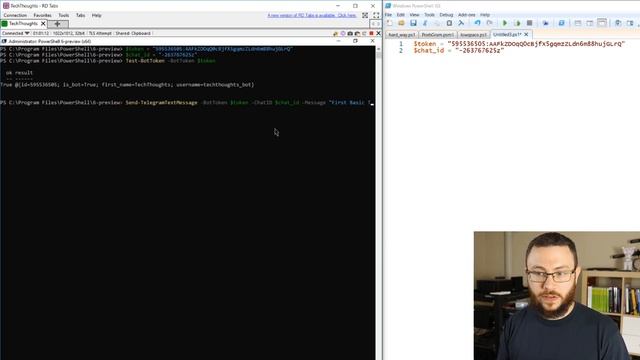Image resolution: width=640 pixels, height=360 pixels.
Task: Click the purple circle icon in RD Tabs status bar
Action: [x=343, y=33]
